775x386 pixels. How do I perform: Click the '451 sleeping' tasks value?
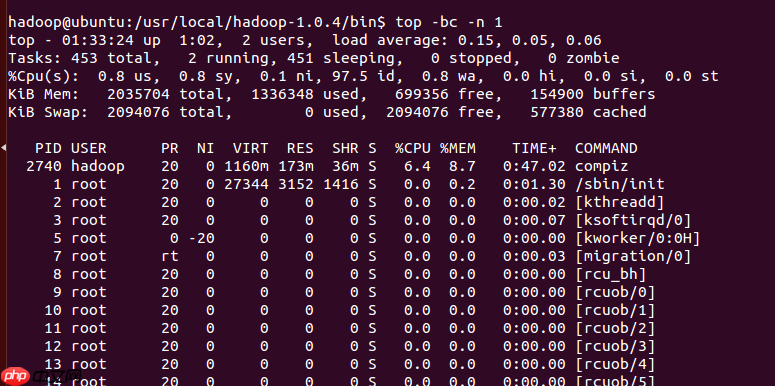(341, 58)
